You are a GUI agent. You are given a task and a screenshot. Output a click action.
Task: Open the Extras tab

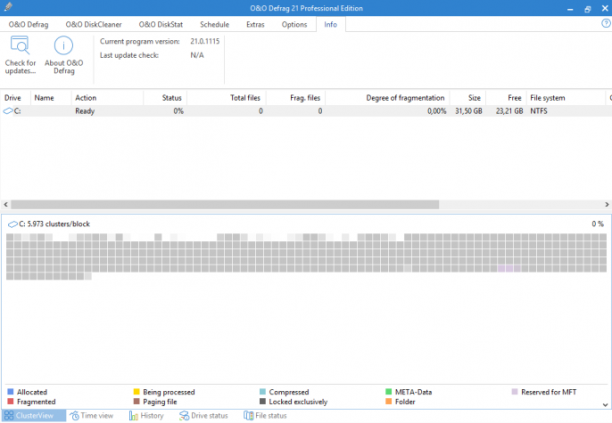click(255, 25)
